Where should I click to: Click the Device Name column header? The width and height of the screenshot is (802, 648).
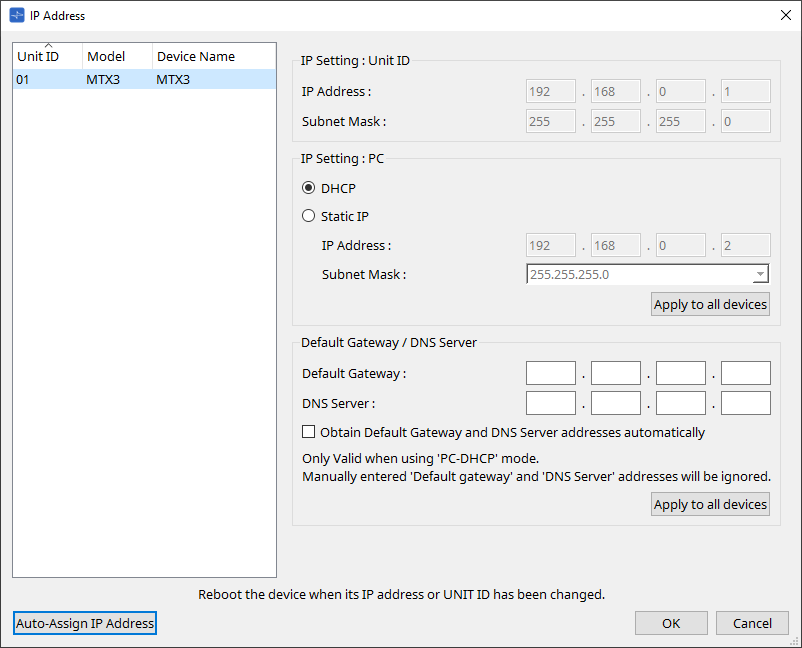pyautogui.click(x=196, y=57)
